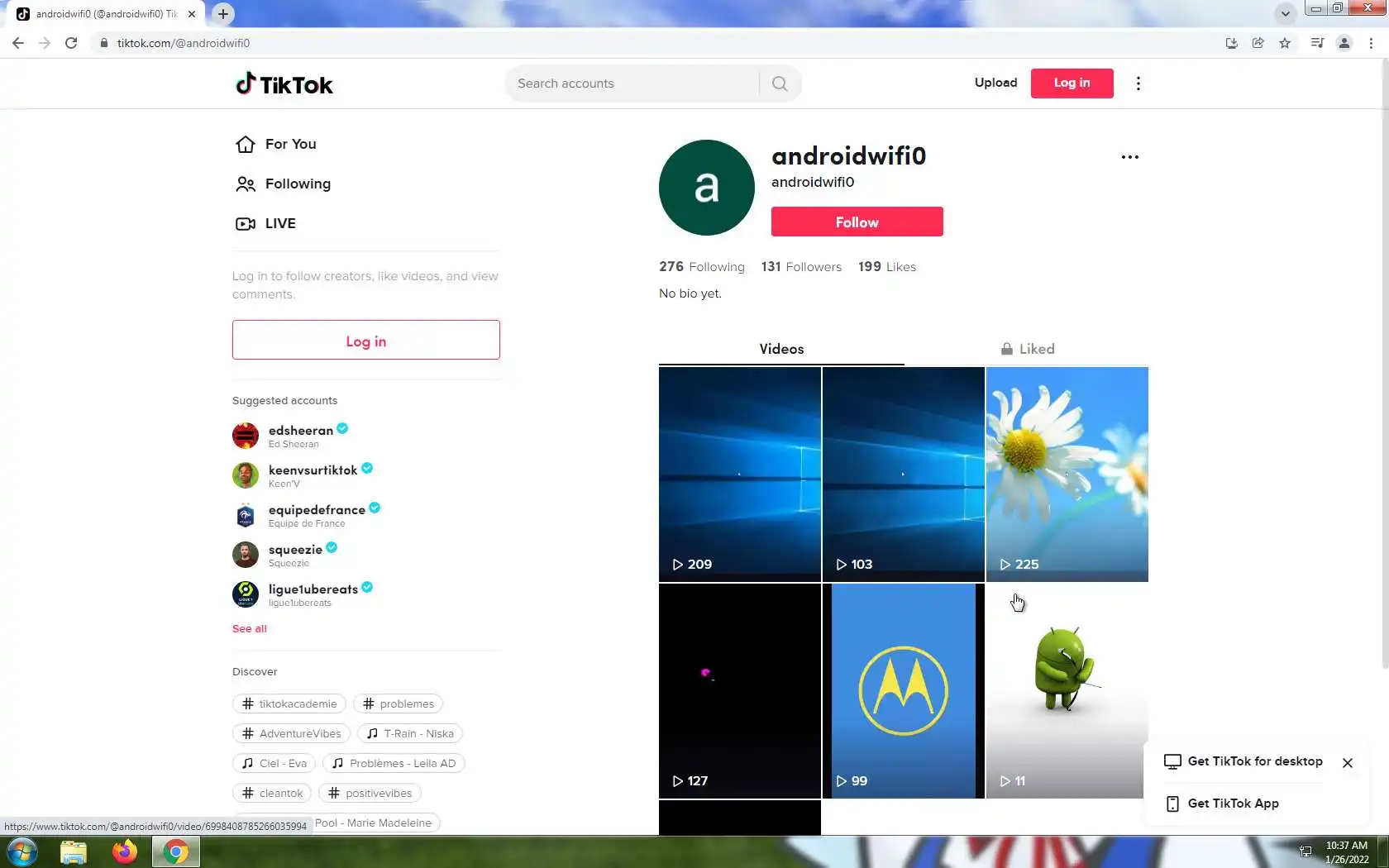Close the Get TikTok popup
The height and width of the screenshot is (868, 1389).
(1348, 763)
